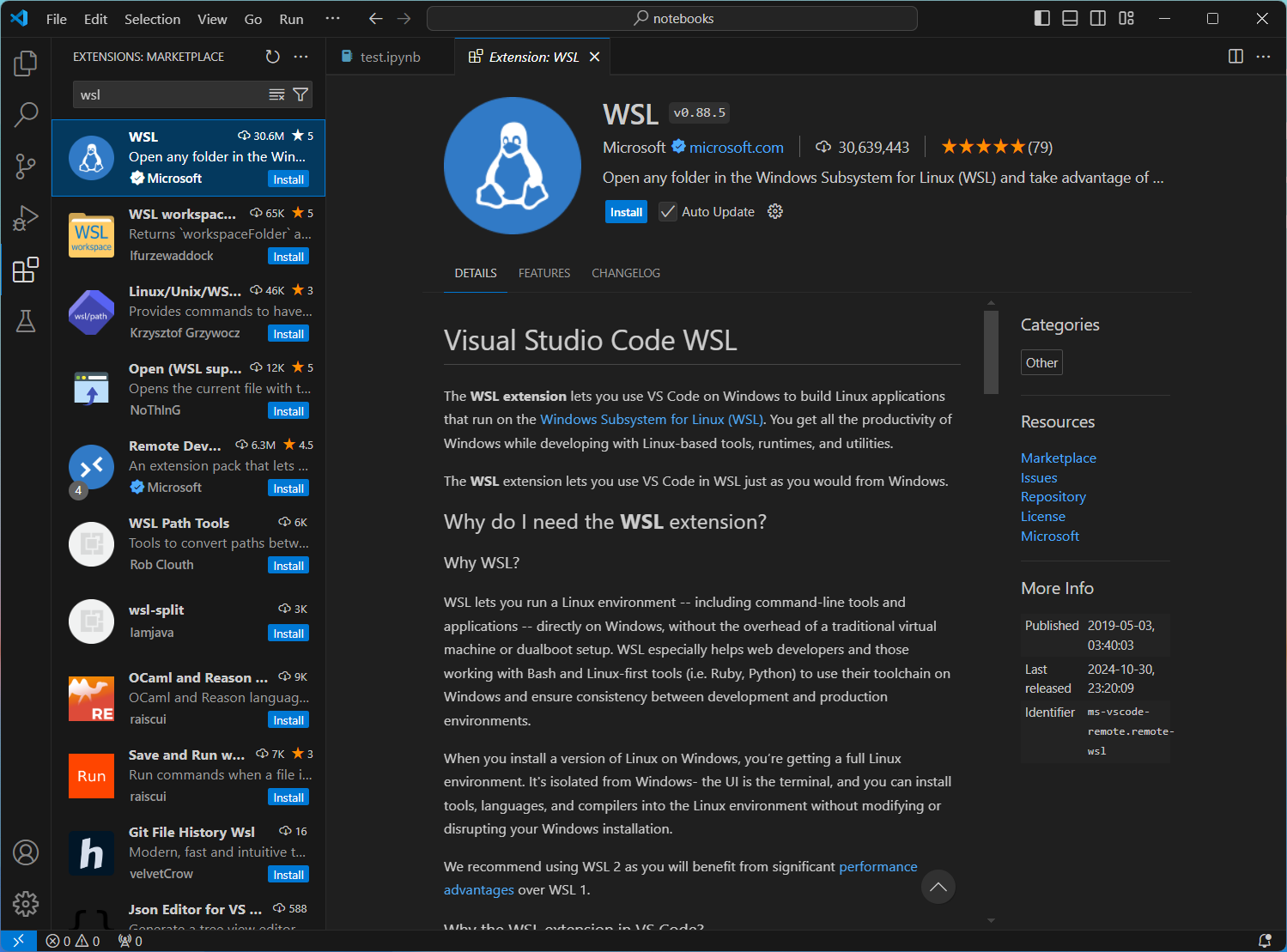Click the five-star rating (79)
This screenshot has height=952, width=1287.
(x=997, y=148)
